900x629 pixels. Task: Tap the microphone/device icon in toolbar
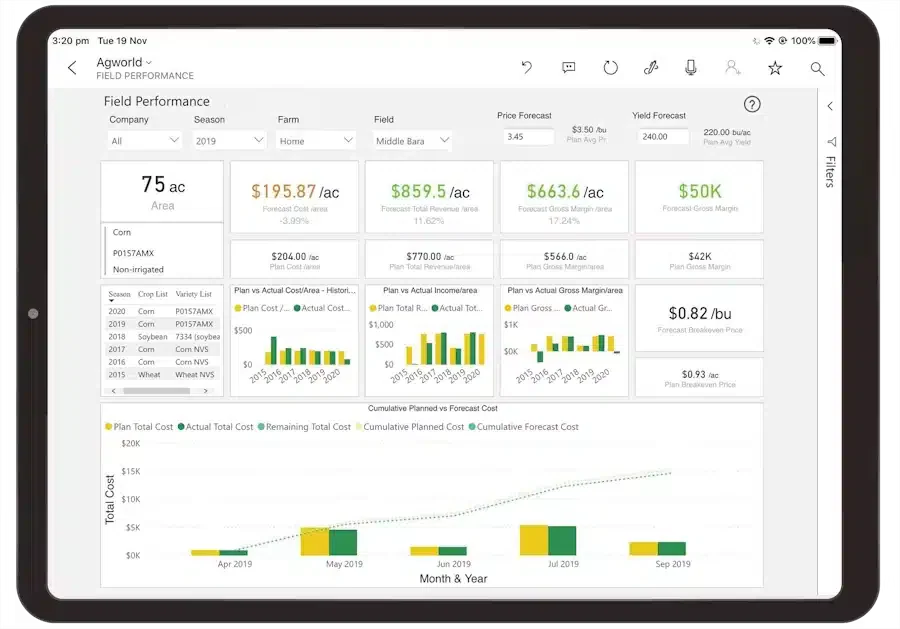[691, 68]
